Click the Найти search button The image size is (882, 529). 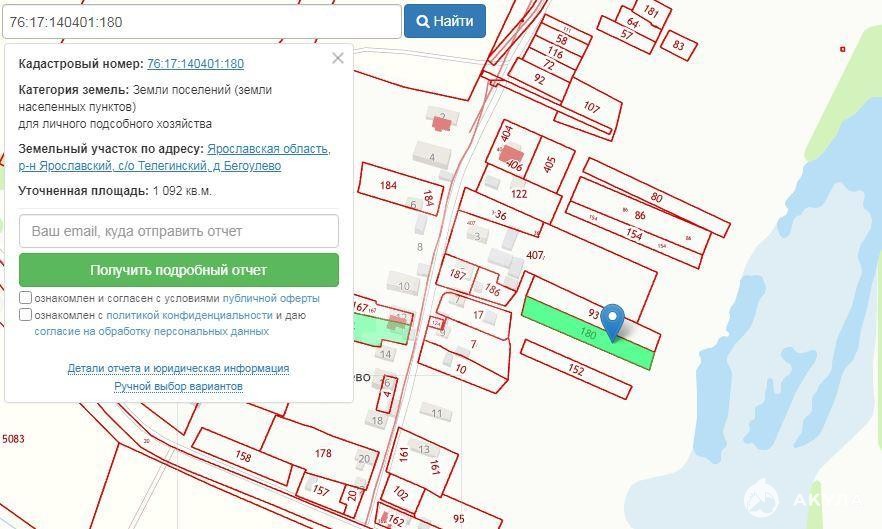tap(445, 21)
